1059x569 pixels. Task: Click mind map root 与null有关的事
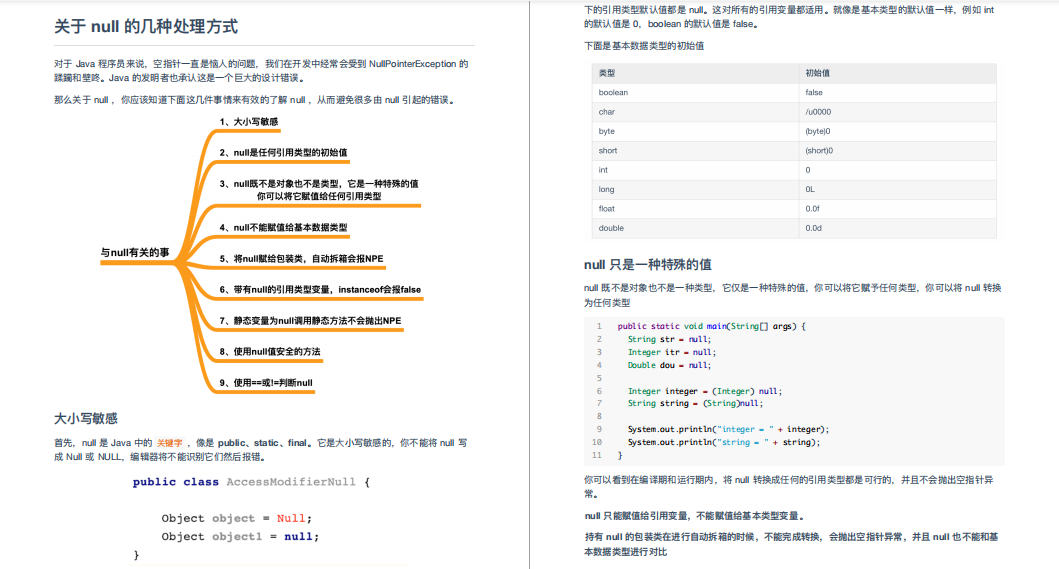(135, 253)
